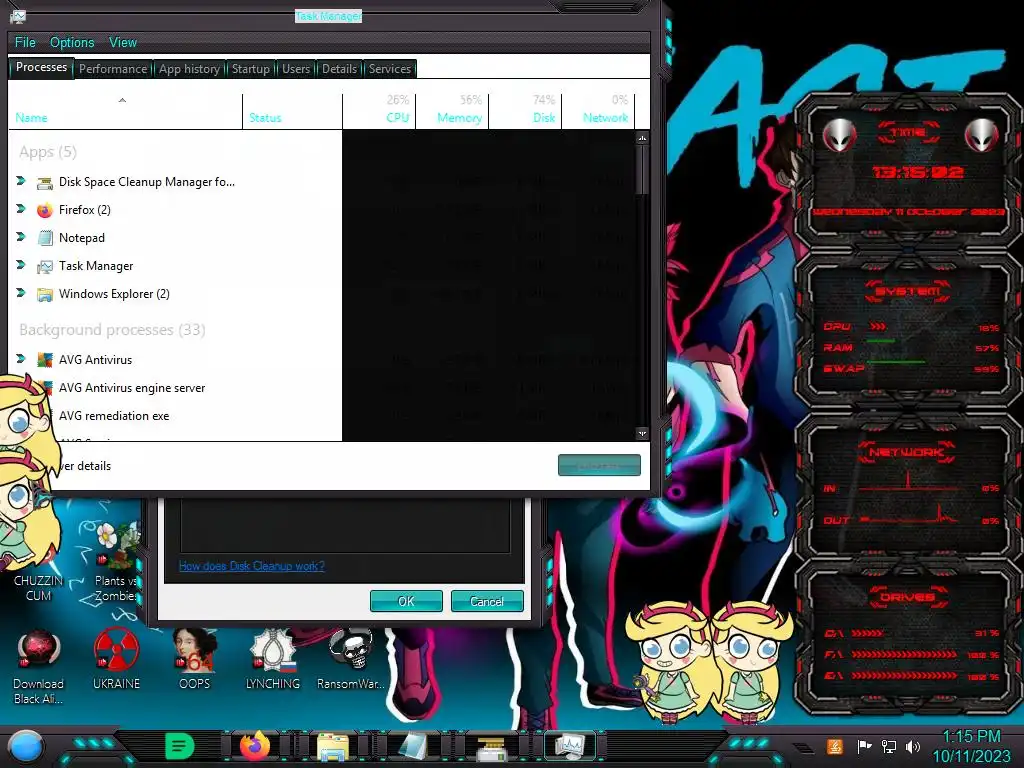This screenshot has width=1024, height=768.
Task: Switch to the Performance tab
Action: tap(113, 69)
